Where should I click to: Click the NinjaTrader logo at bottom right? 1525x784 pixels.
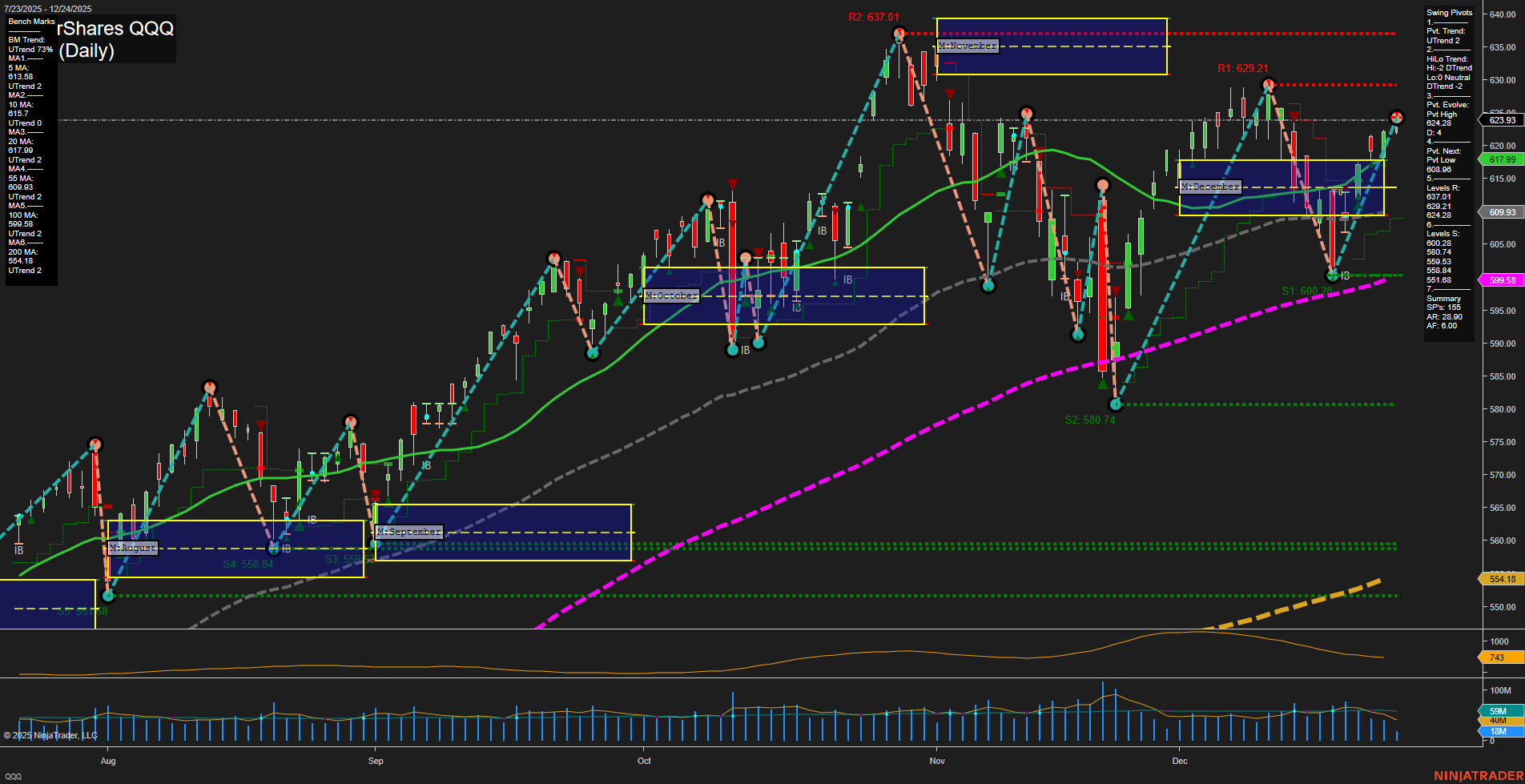1478,774
